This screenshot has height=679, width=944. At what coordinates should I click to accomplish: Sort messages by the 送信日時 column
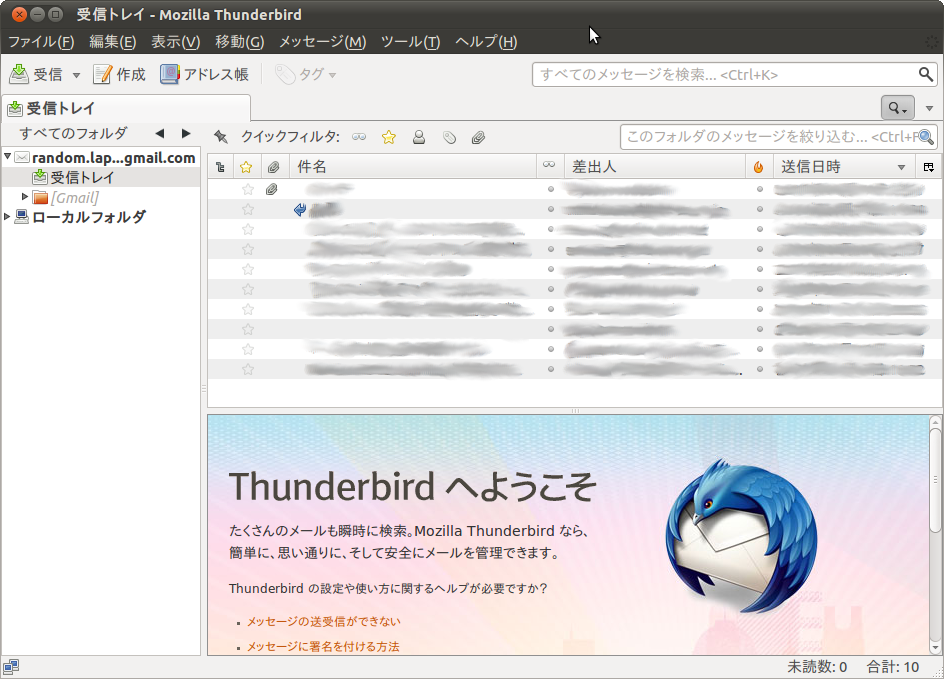tap(843, 167)
